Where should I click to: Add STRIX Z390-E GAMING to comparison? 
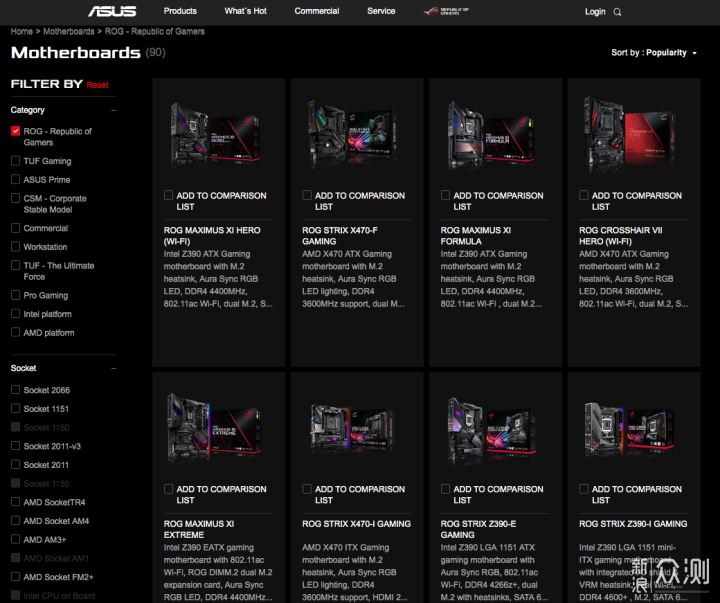445,489
